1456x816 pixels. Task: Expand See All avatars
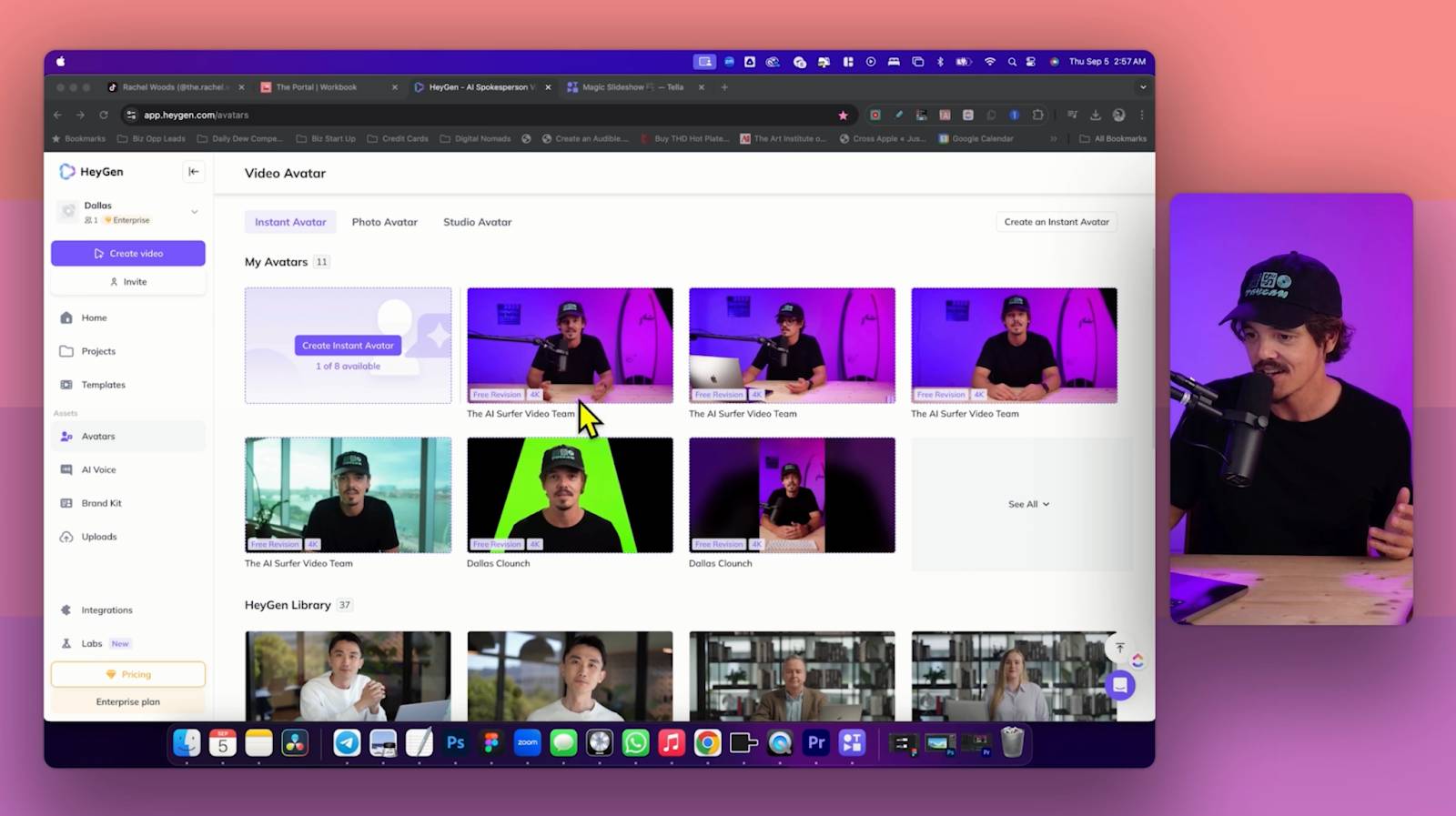(x=1028, y=504)
